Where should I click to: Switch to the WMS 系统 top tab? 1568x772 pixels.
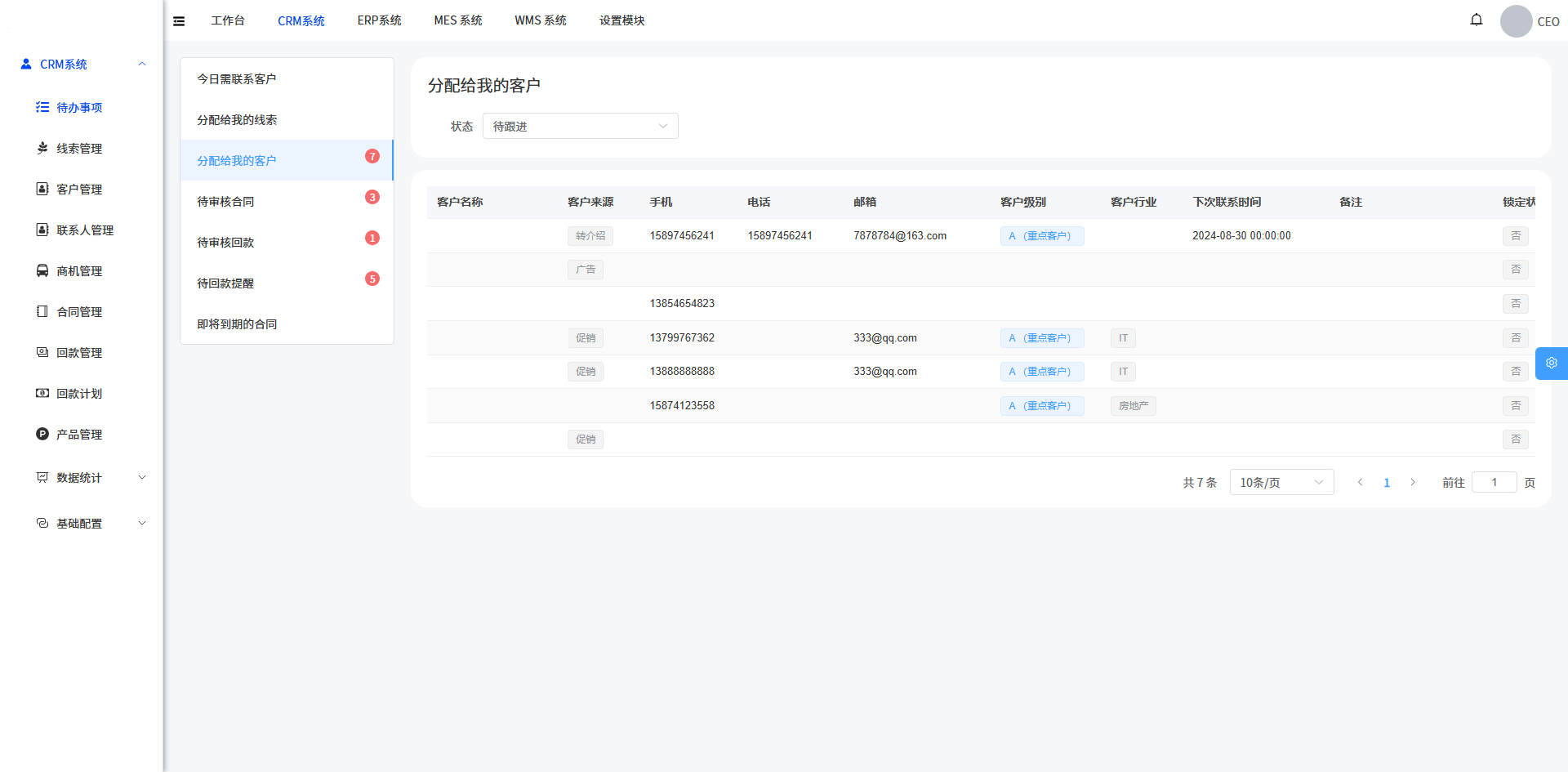pyautogui.click(x=540, y=20)
